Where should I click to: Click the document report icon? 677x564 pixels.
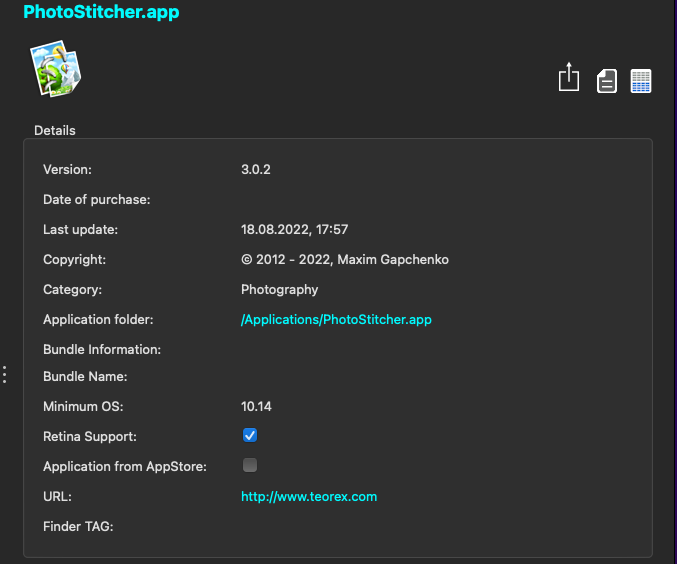607,81
